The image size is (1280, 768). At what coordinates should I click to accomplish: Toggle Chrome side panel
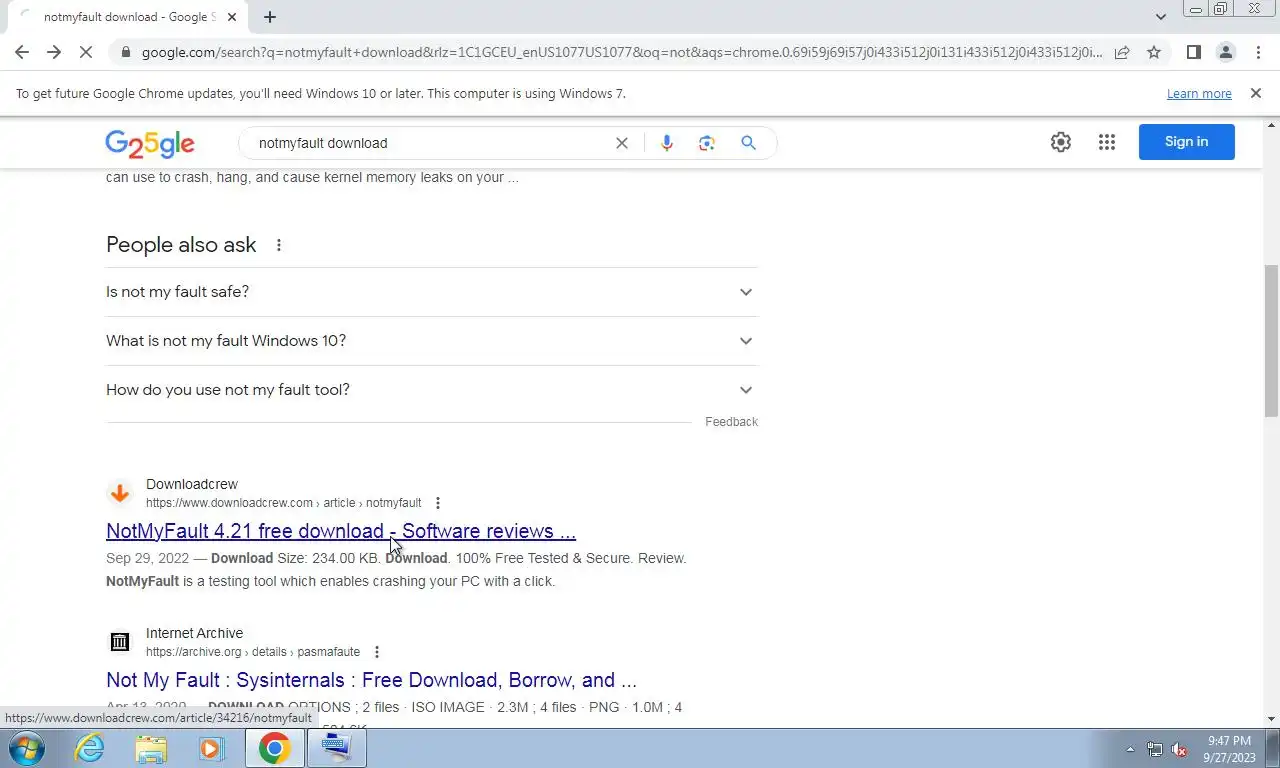(x=1193, y=52)
